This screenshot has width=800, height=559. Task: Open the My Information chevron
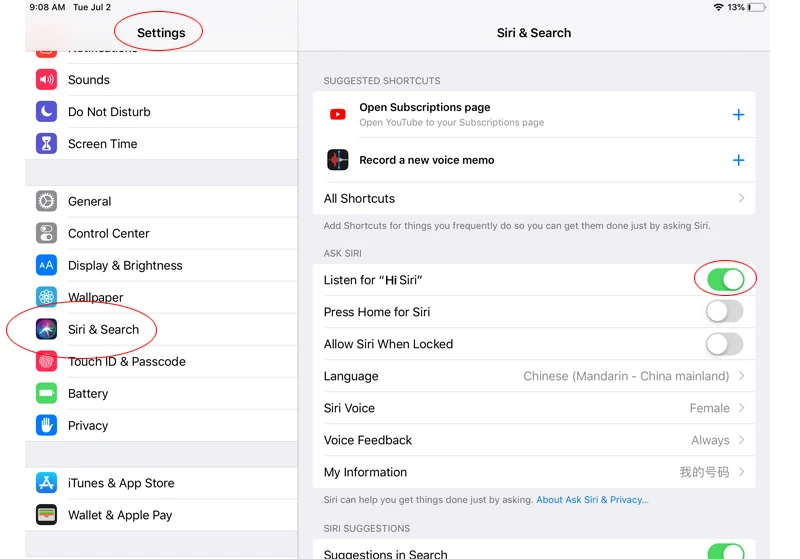point(741,472)
